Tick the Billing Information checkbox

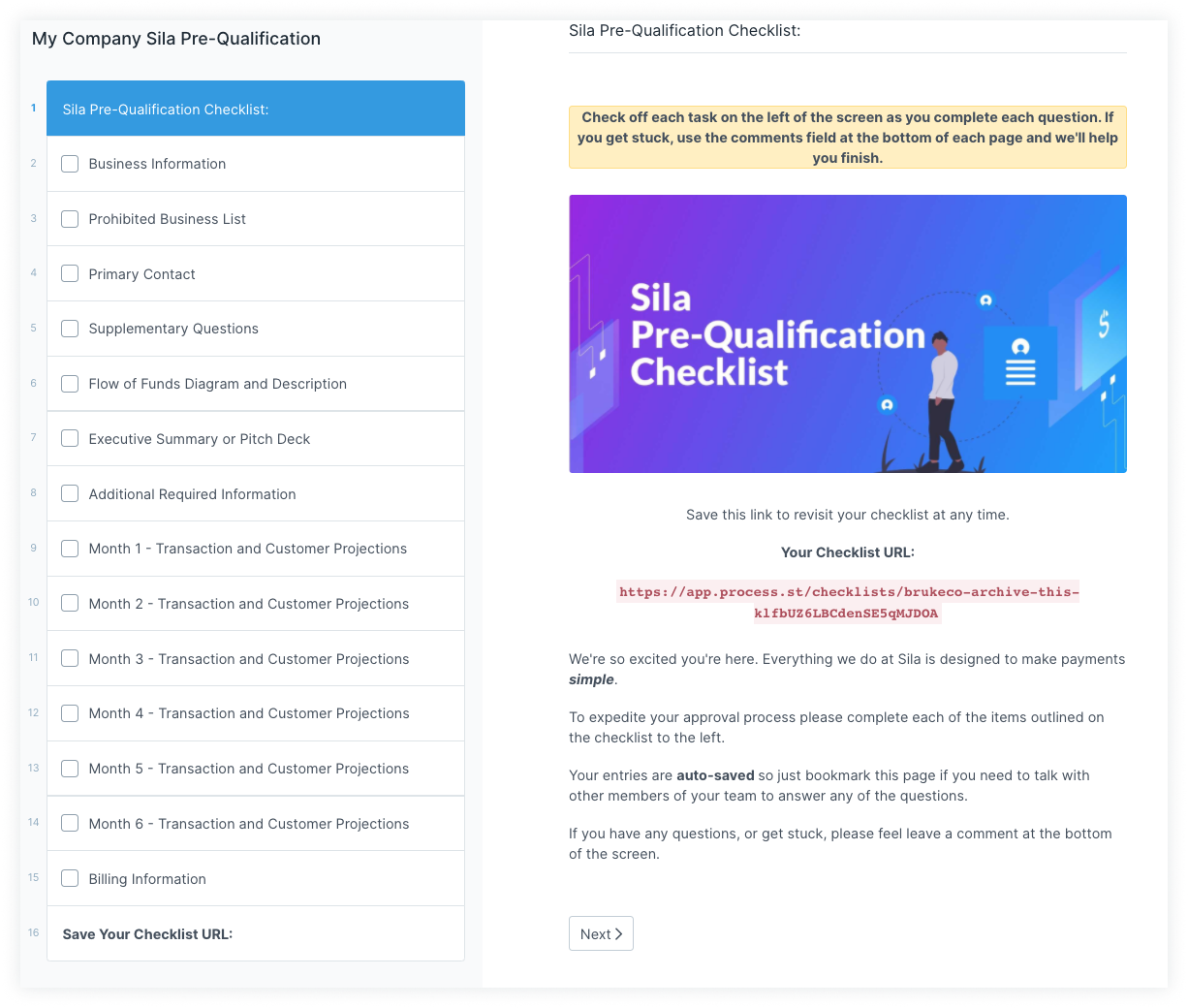70,878
